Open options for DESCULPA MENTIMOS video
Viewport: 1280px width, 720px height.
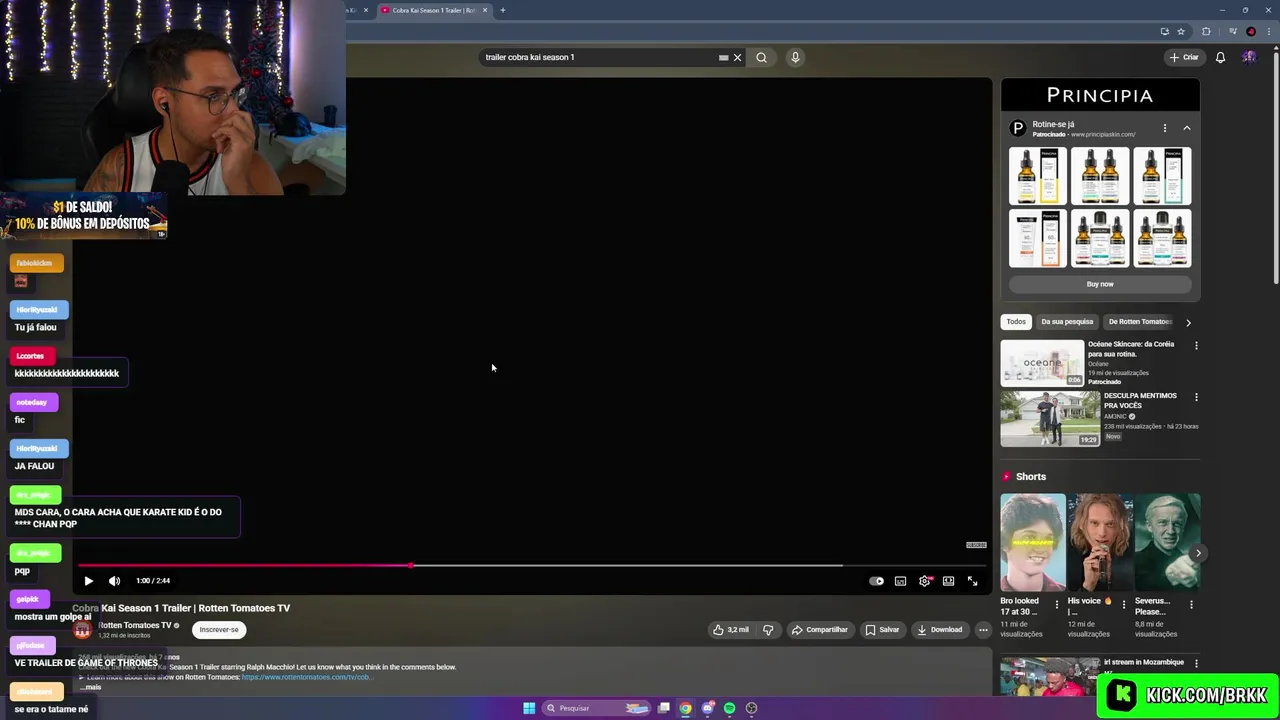click(1196, 397)
